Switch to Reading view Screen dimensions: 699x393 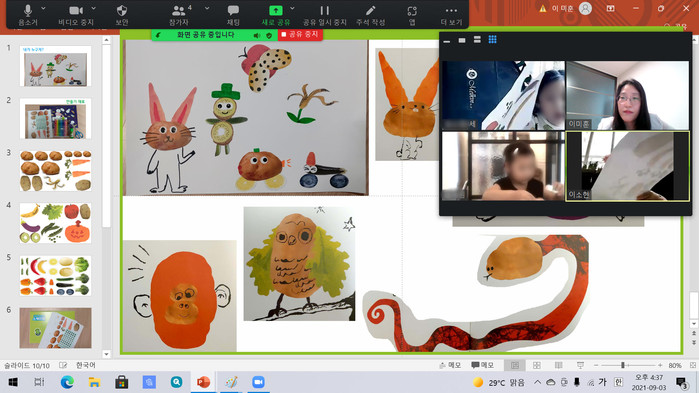(559, 365)
